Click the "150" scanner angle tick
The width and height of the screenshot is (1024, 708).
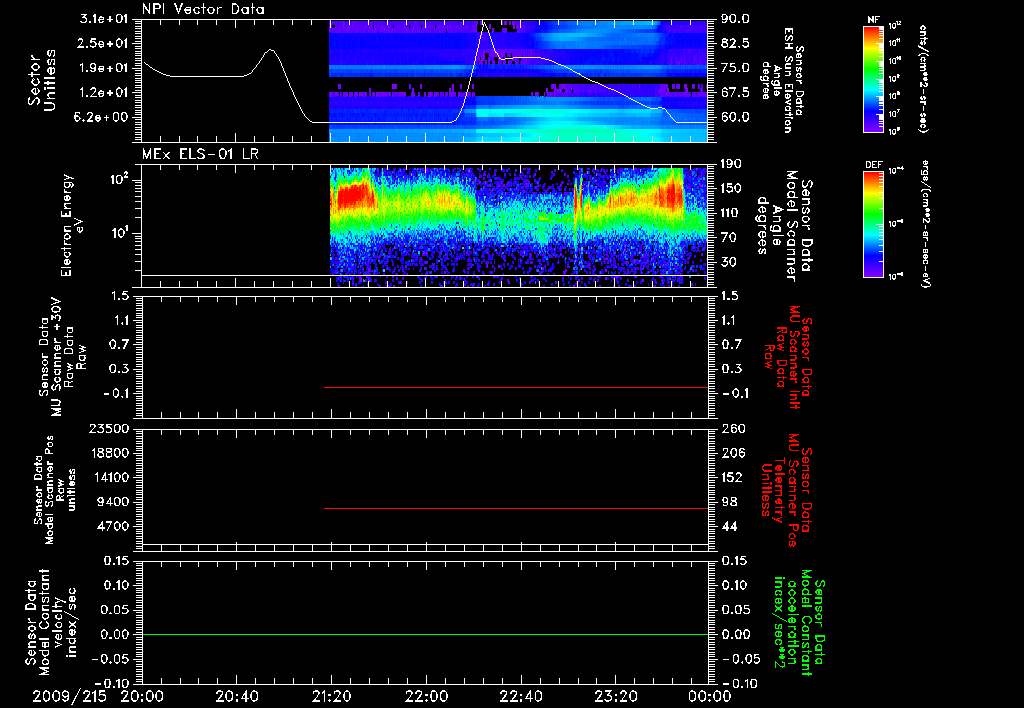[x=731, y=188]
